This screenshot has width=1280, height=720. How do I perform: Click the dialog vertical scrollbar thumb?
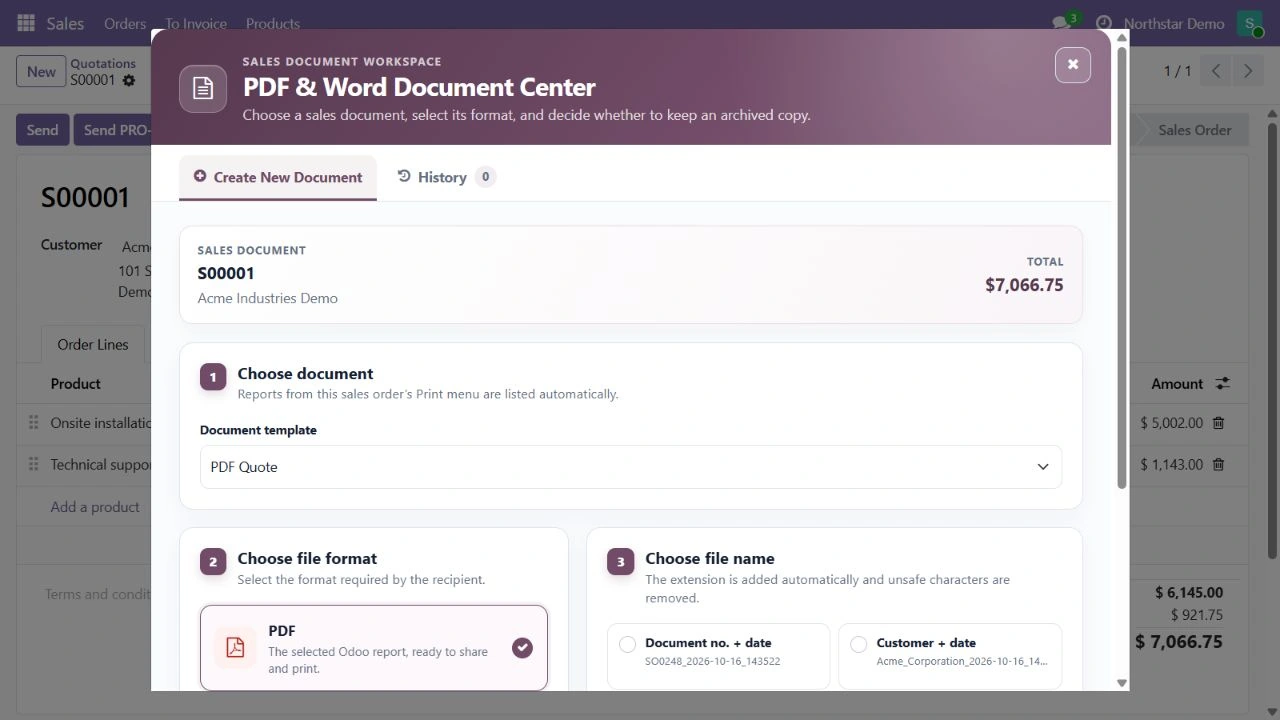[1122, 268]
